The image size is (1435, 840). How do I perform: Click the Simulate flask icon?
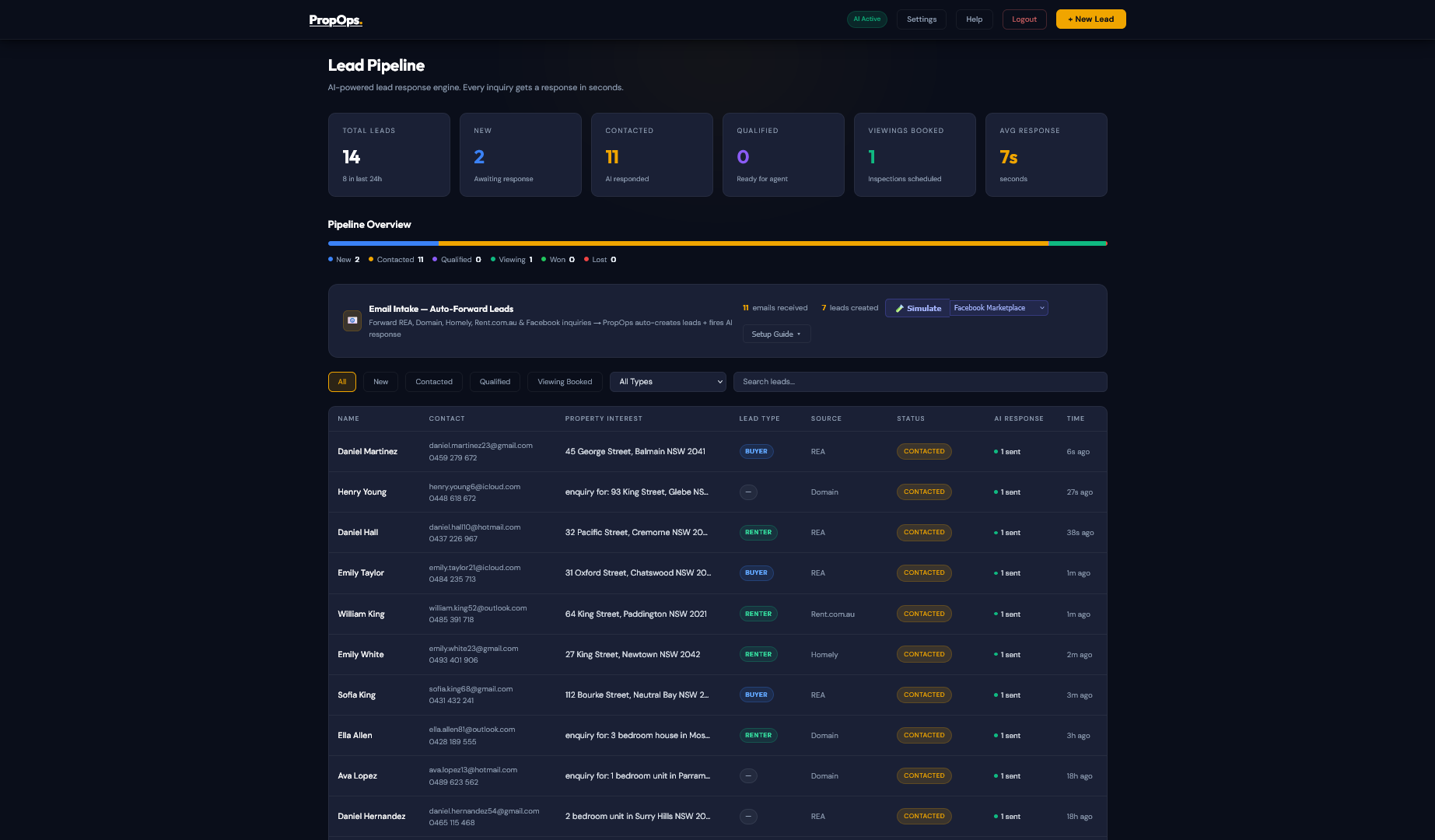pos(901,308)
